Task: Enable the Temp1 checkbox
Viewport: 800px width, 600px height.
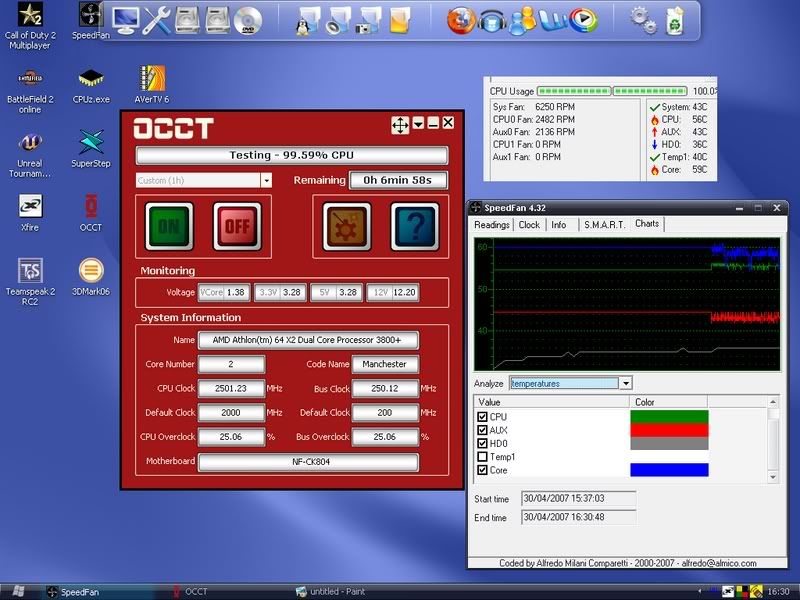Action: [483, 456]
